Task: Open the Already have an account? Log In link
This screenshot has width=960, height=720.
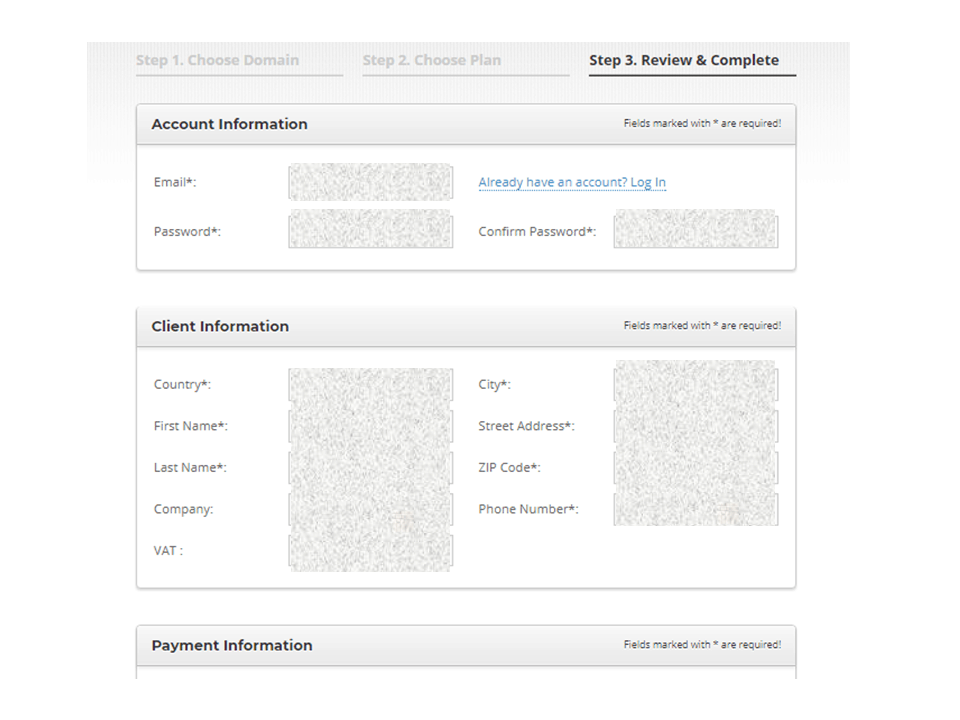Action: pyautogui.click(x=572, y=182)
